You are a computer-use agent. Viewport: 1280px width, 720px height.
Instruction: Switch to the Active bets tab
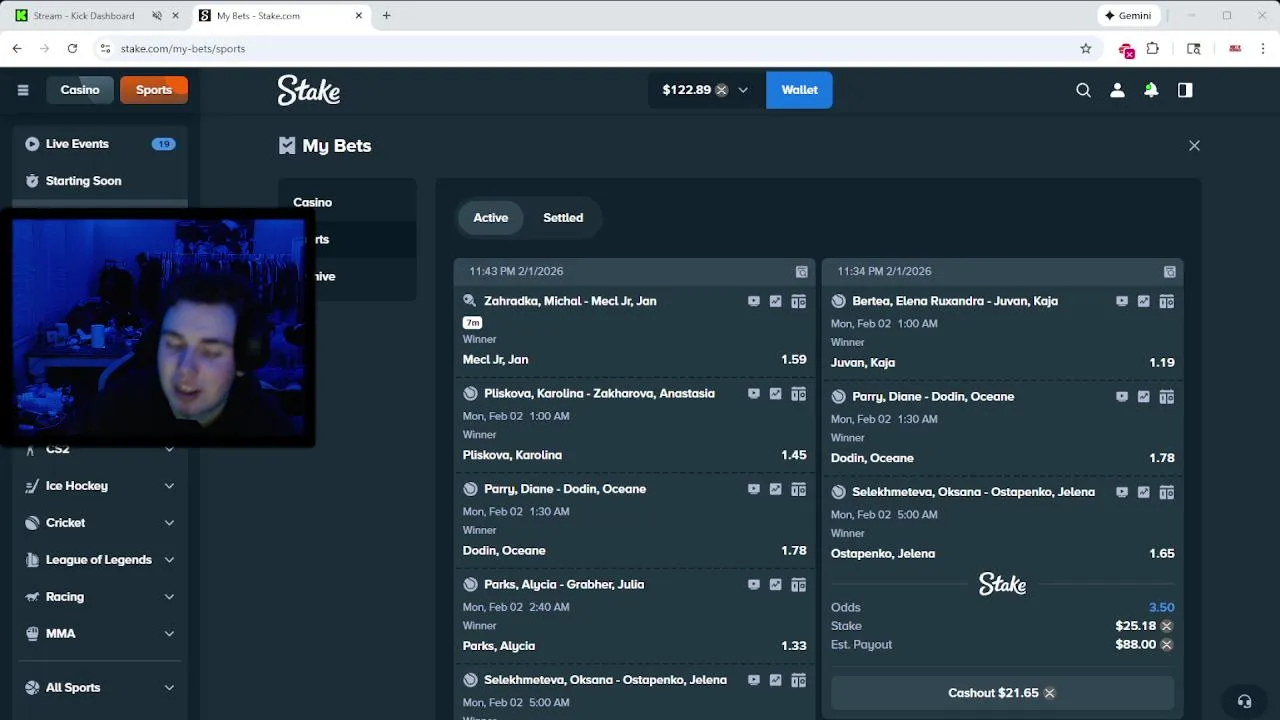(x=490, y=218)
